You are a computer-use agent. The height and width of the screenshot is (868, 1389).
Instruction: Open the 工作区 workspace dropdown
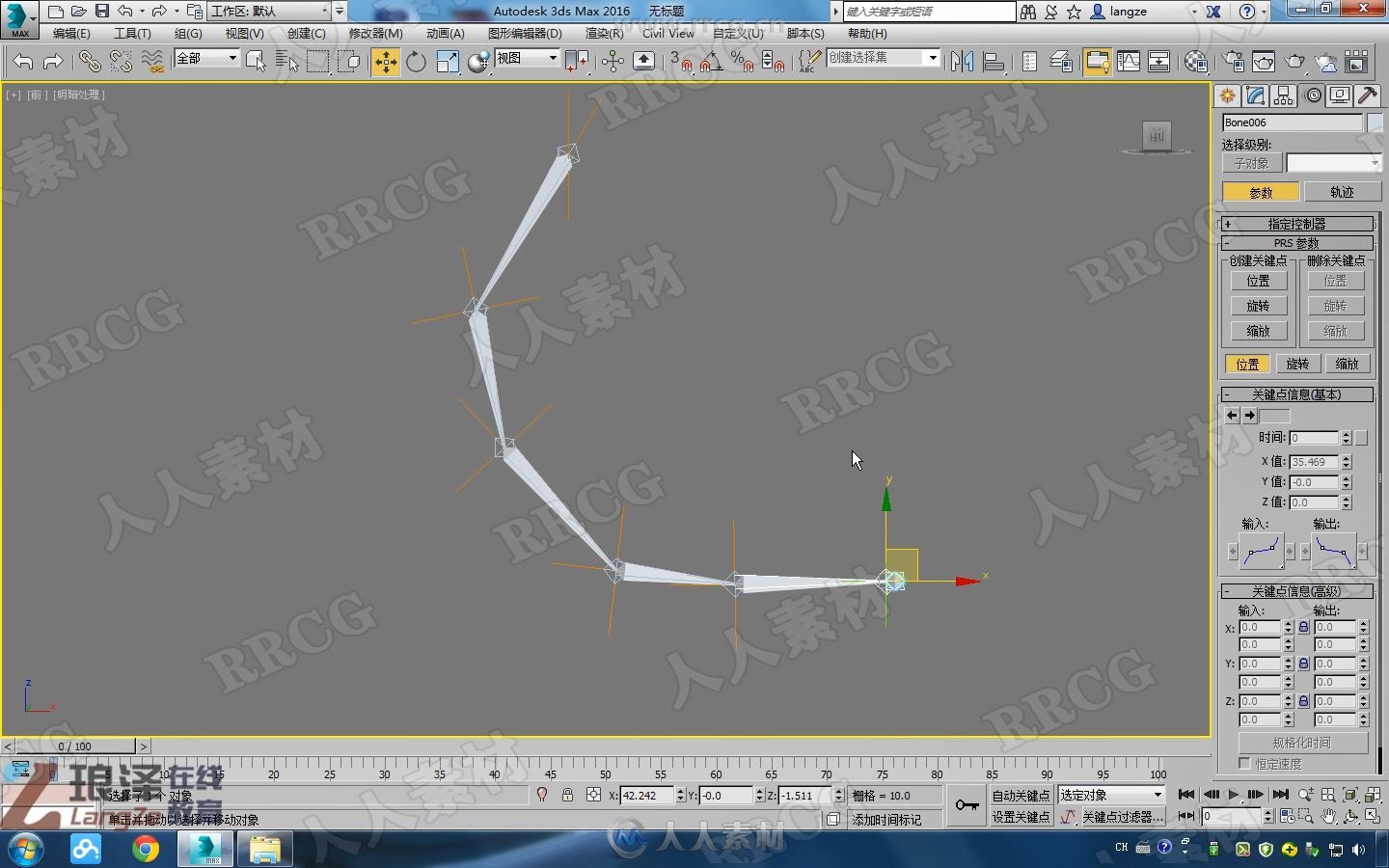[269, 12]
